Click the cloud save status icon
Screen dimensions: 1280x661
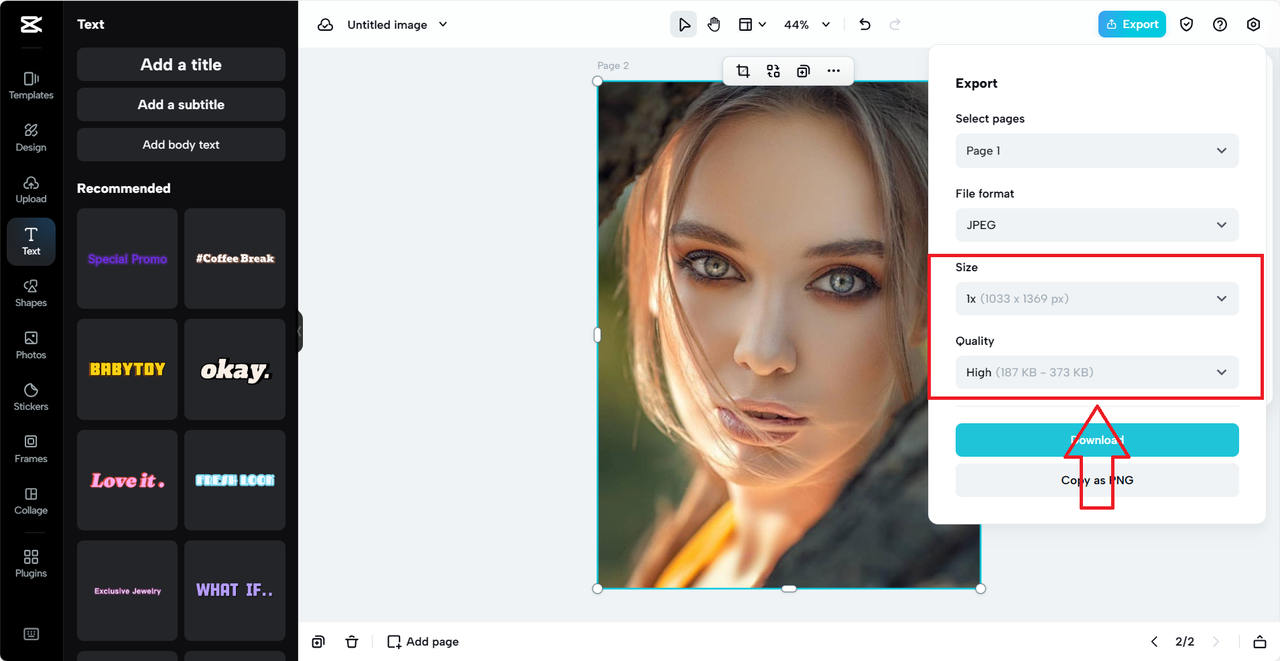click(325, 25)
